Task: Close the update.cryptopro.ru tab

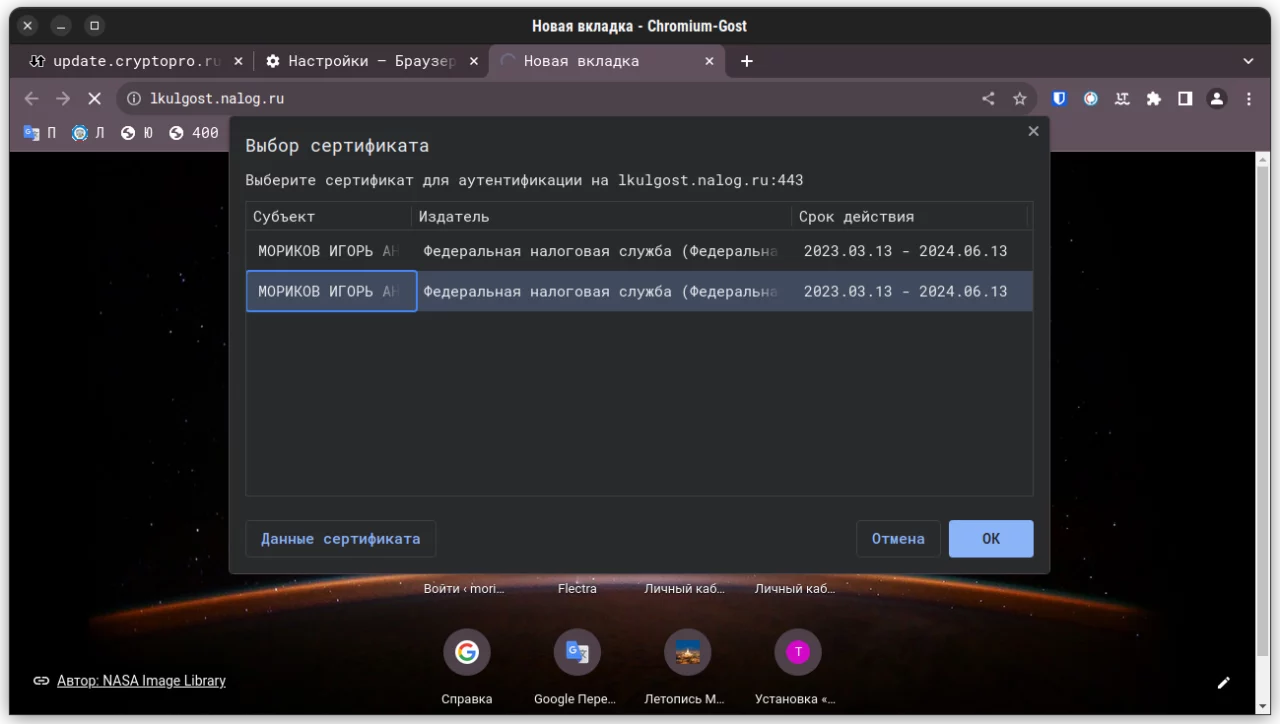Action: 238,61
